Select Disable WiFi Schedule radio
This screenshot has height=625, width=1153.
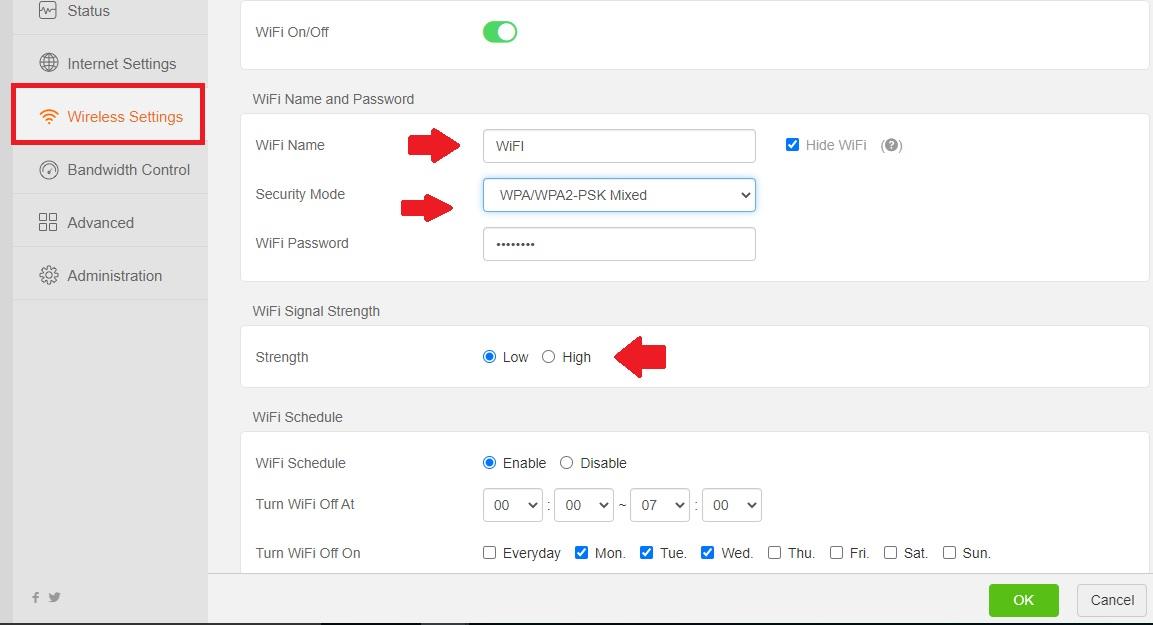[x=566, y=462]
